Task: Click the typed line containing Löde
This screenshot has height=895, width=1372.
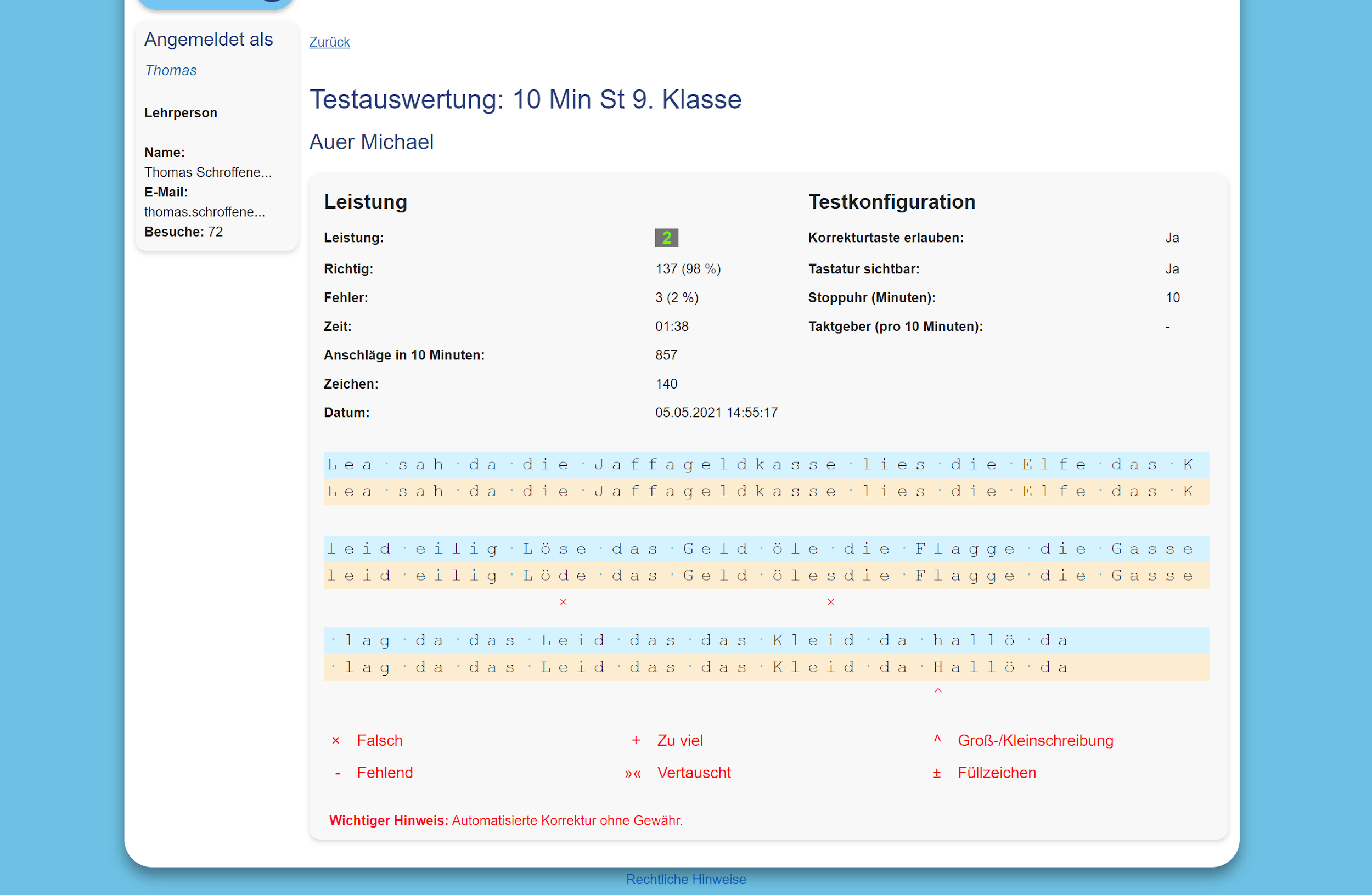Action: pyautogui.click(x=766, y=576)
